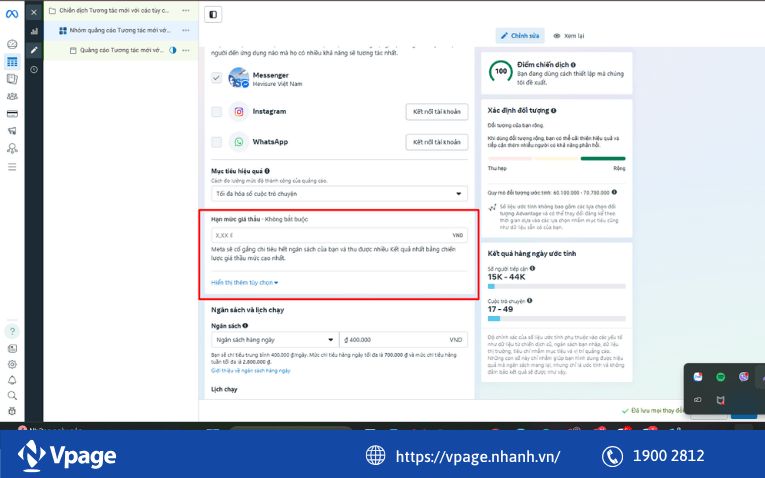Open megaphone advertising icon in sidebar
The width and height of the screenshot is (765, 478).
pos(12,131)
